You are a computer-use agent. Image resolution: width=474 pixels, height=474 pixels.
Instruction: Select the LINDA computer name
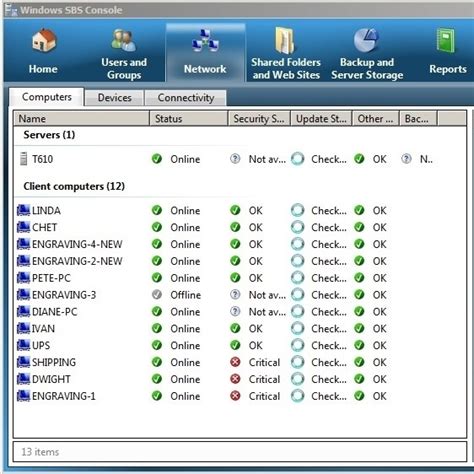(46, 210)
